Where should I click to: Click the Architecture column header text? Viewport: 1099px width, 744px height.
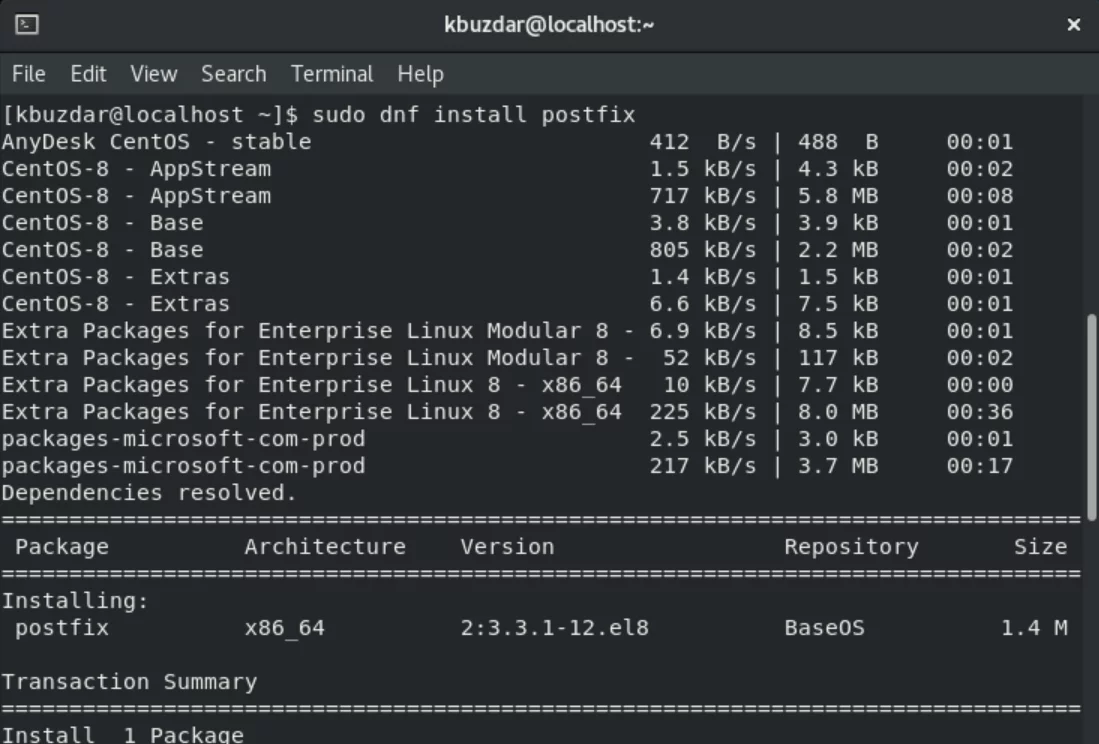[325, 546]
